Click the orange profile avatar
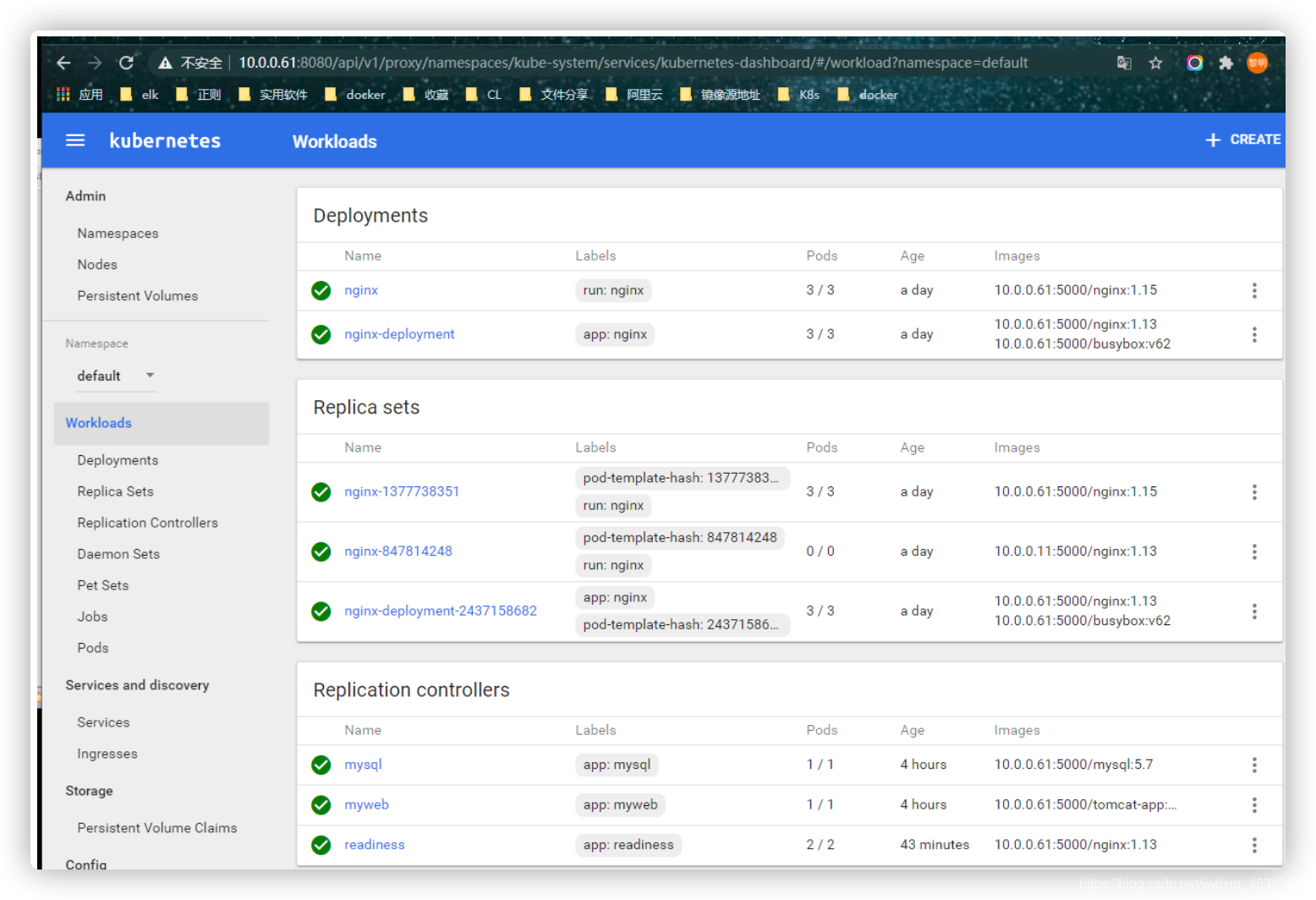This screenshot has width=1316, height=900. click(x=1258, y=63)
